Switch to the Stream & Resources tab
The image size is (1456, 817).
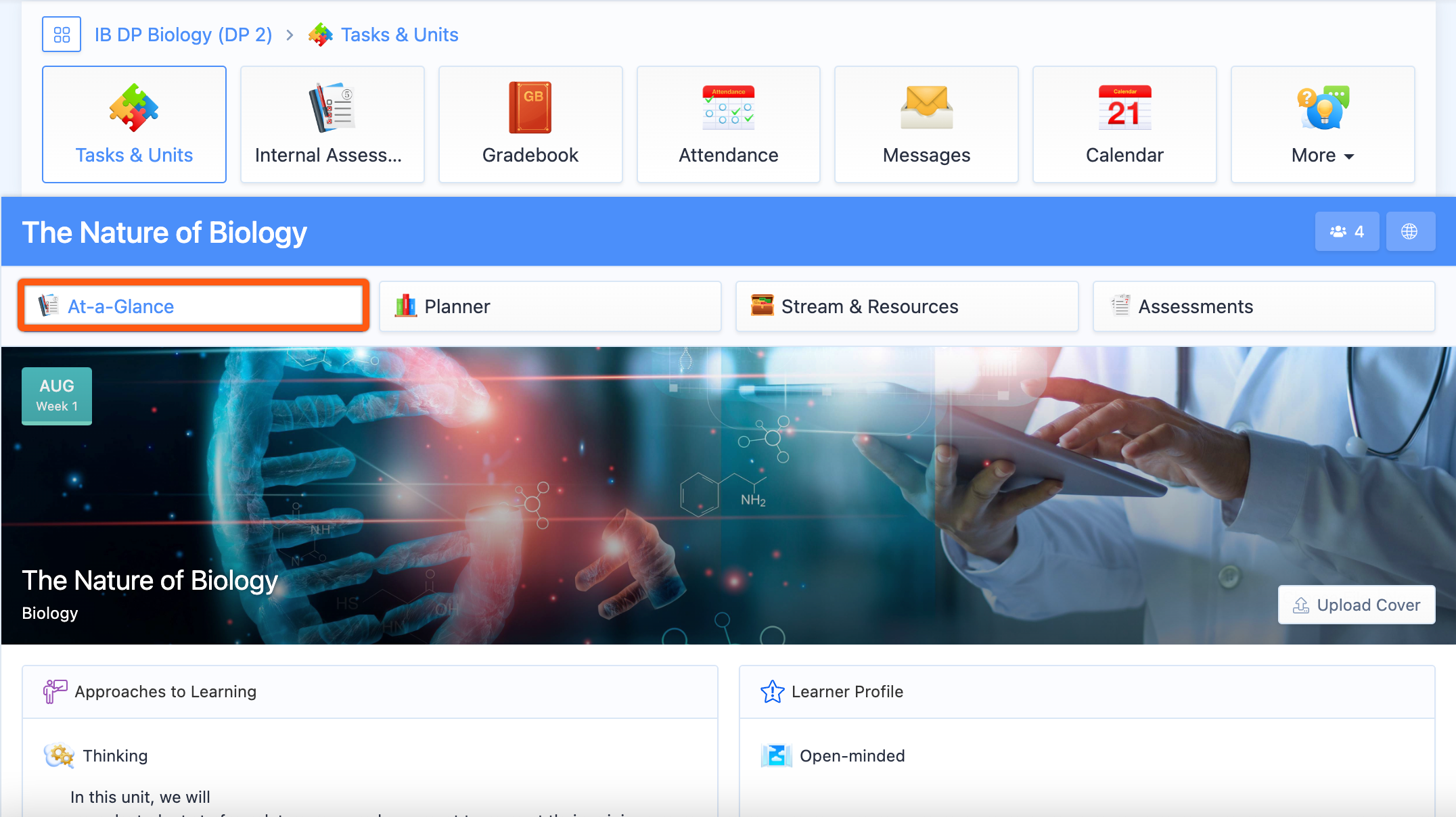point(907,306)
